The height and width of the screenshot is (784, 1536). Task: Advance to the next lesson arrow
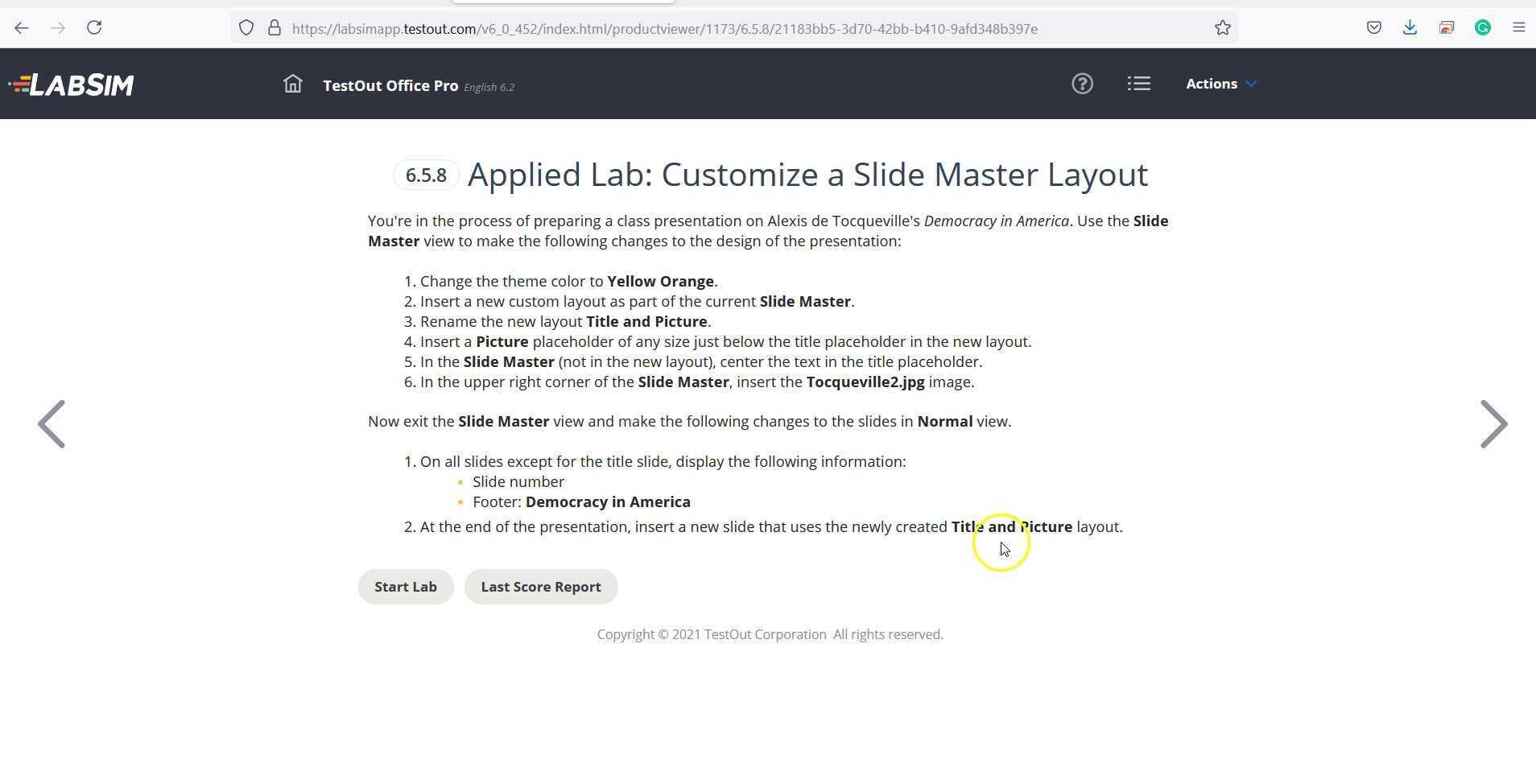[x=1494, y=424]
